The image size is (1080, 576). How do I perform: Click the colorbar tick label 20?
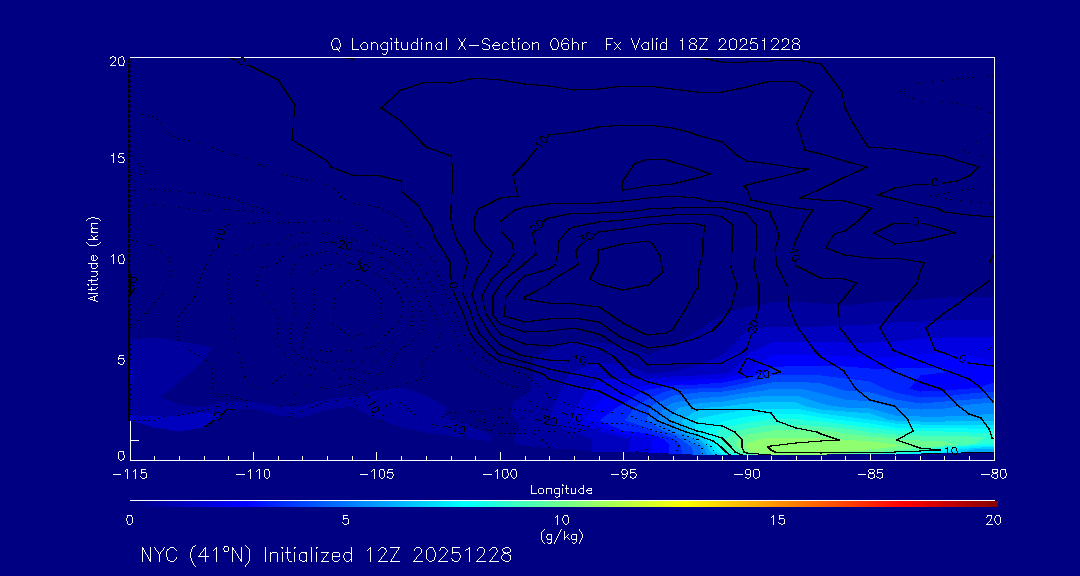pos(993,521)
